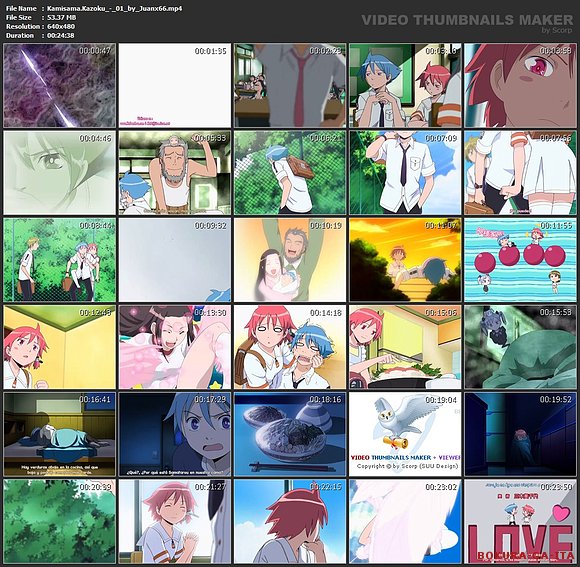Select the sunset stairs frame at 00:11:07
580x567 pixels.
point(405,260)
